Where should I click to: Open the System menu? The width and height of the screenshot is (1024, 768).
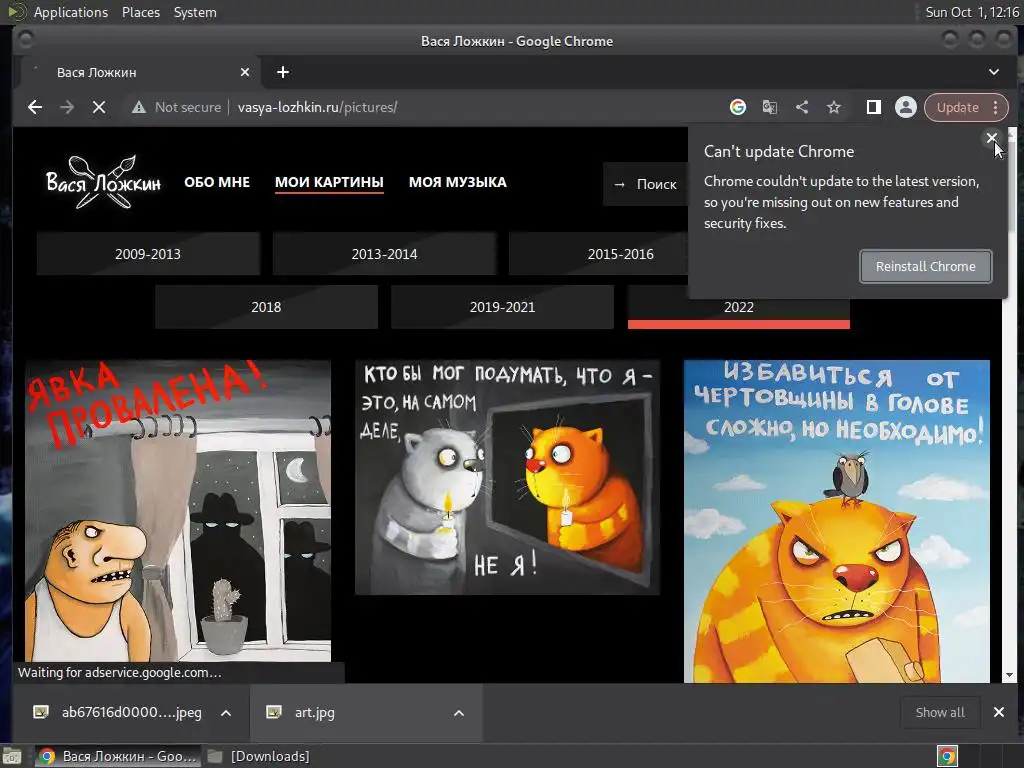coord(195,12)
